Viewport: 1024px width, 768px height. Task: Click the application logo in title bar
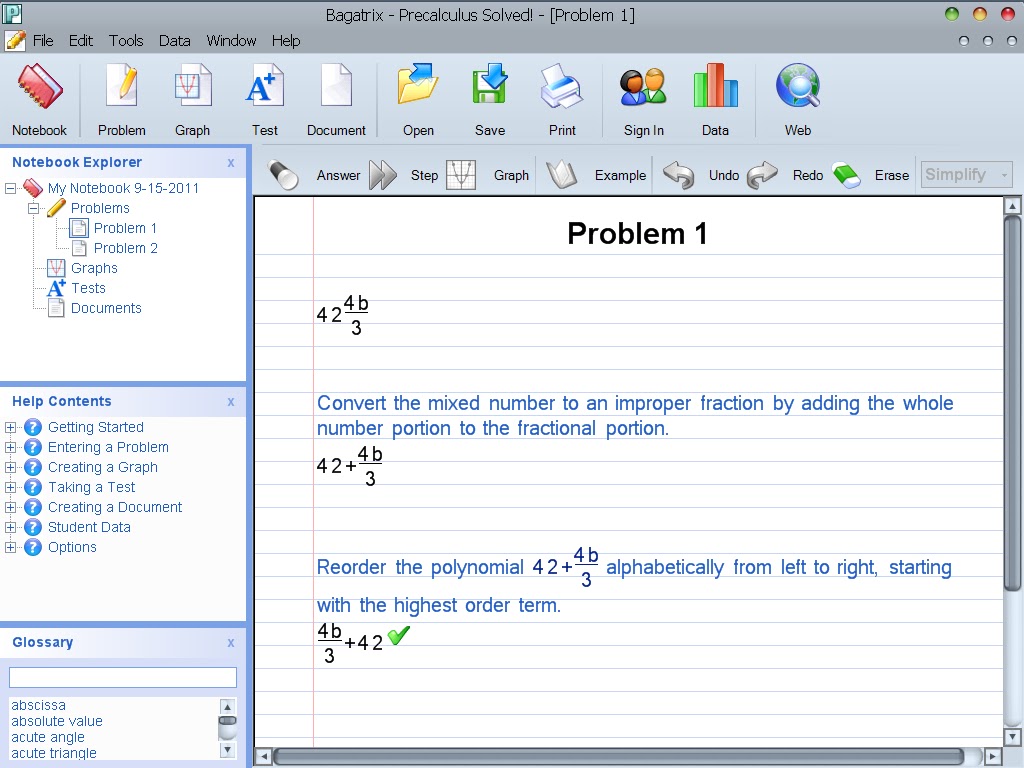pos(12,14)
